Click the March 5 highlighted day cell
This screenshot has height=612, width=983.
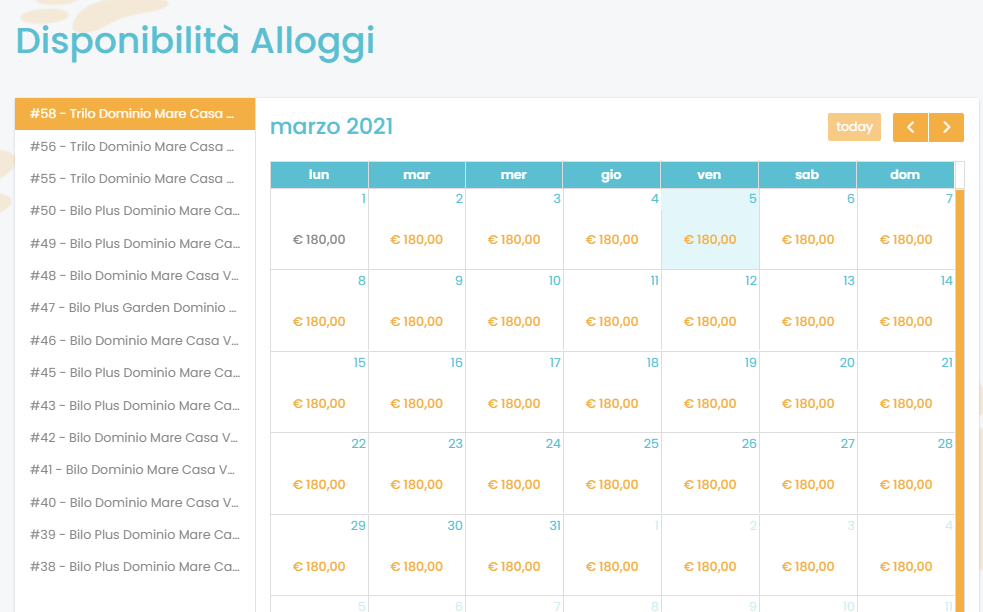(x=710, y=229)
